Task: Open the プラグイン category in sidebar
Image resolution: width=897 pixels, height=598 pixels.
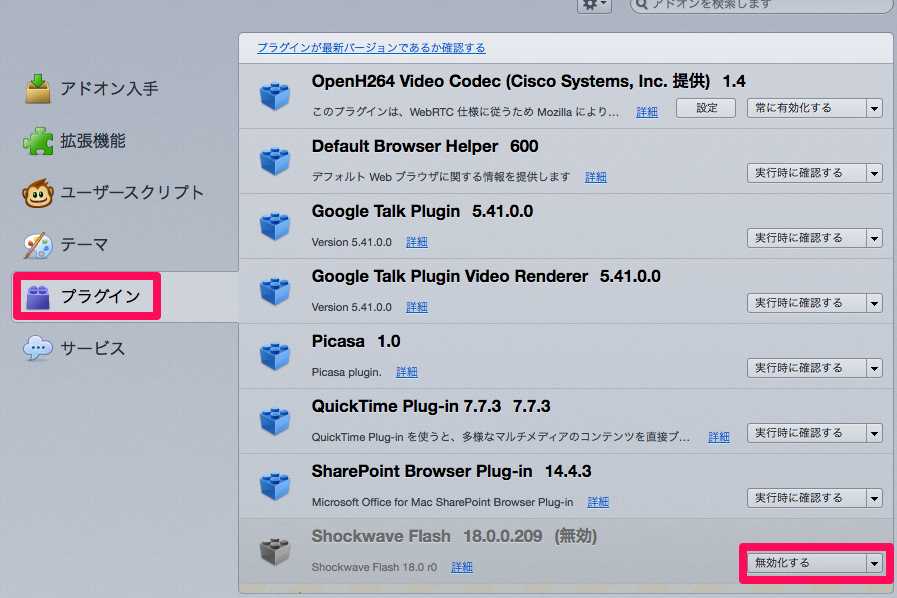Action: click(87, 296)
